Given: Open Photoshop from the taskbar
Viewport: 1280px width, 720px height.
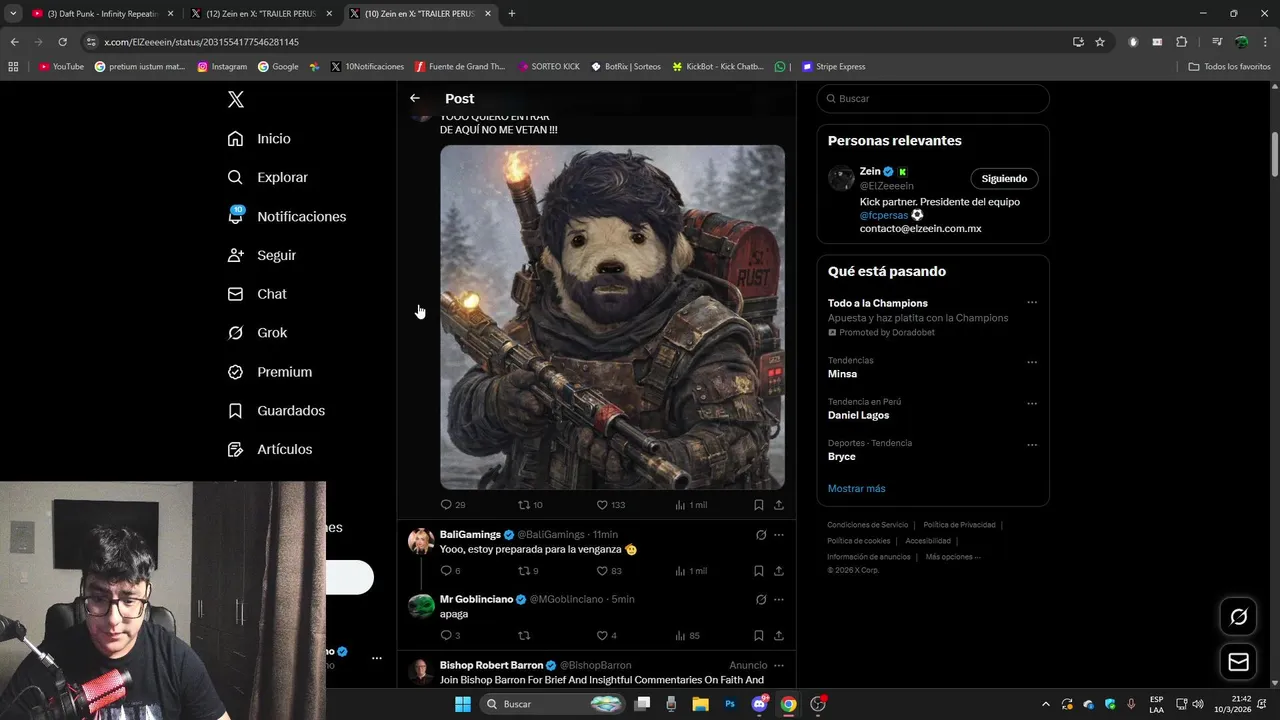Looking at the screenshot, I should click(x=730, y=704).
